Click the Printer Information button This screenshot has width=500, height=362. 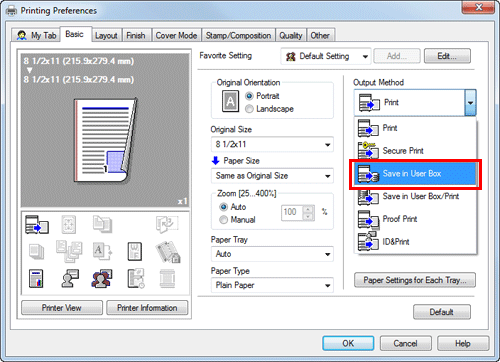pos(147,308)
